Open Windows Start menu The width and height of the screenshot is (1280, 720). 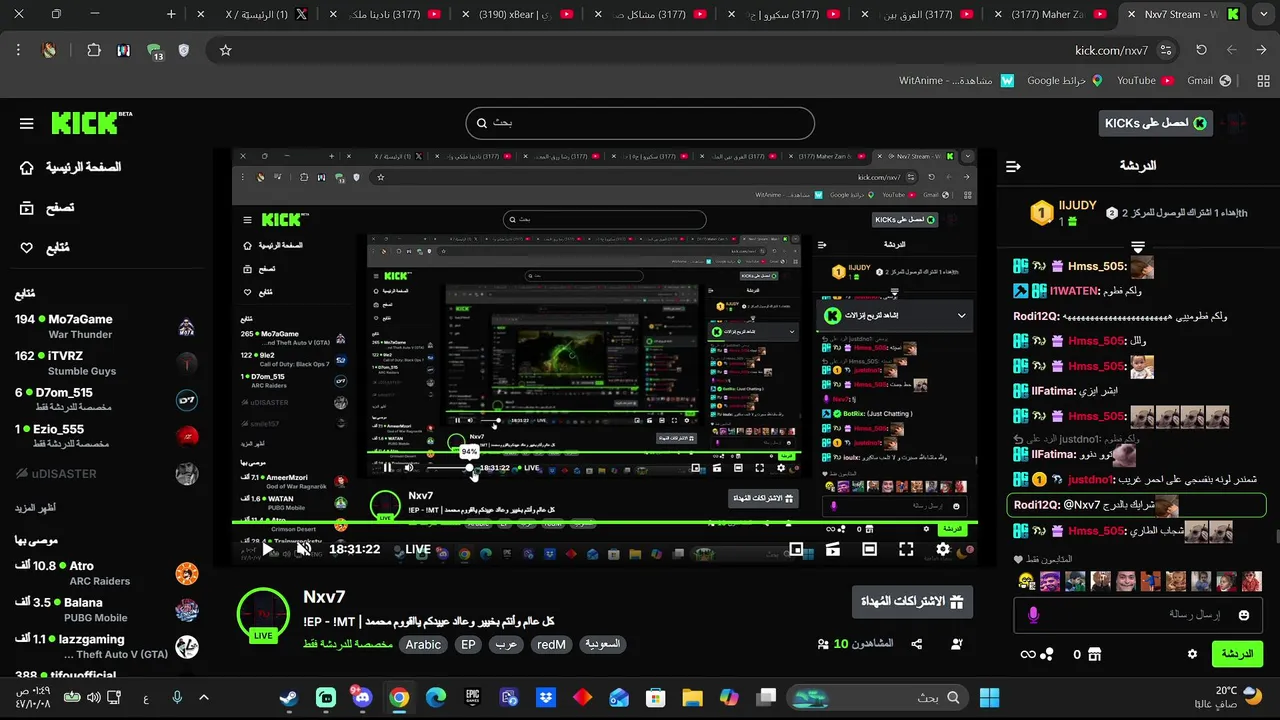pyautogui.click(x=990, y=697)
